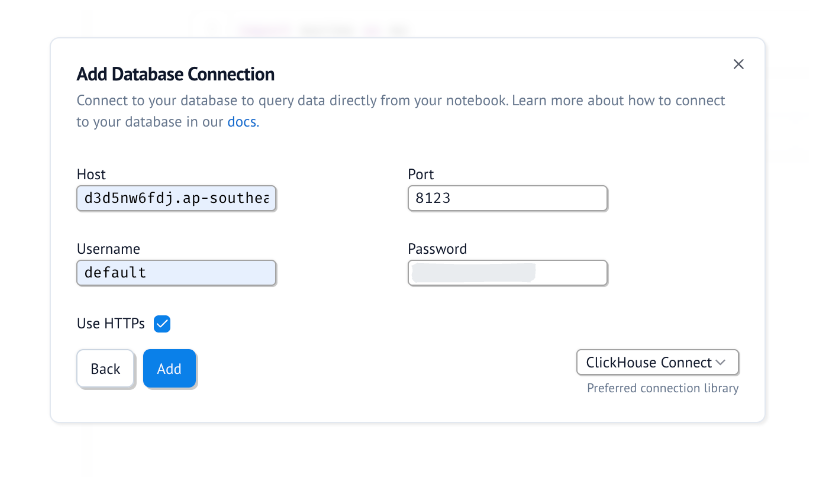This screenshot has width=818, height=487.
Task: Open the docs link
Action: point(242,122)
